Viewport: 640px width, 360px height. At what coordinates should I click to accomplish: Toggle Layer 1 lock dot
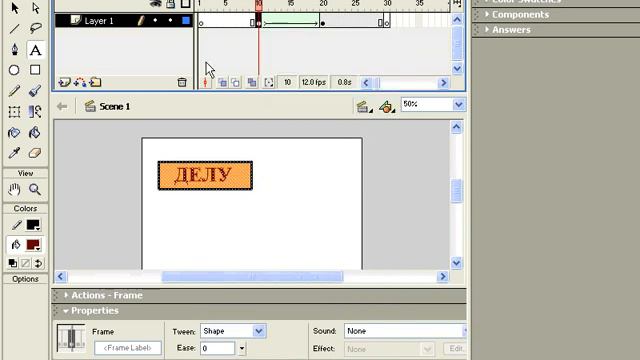pyautogui.click(x=170, y=20)
